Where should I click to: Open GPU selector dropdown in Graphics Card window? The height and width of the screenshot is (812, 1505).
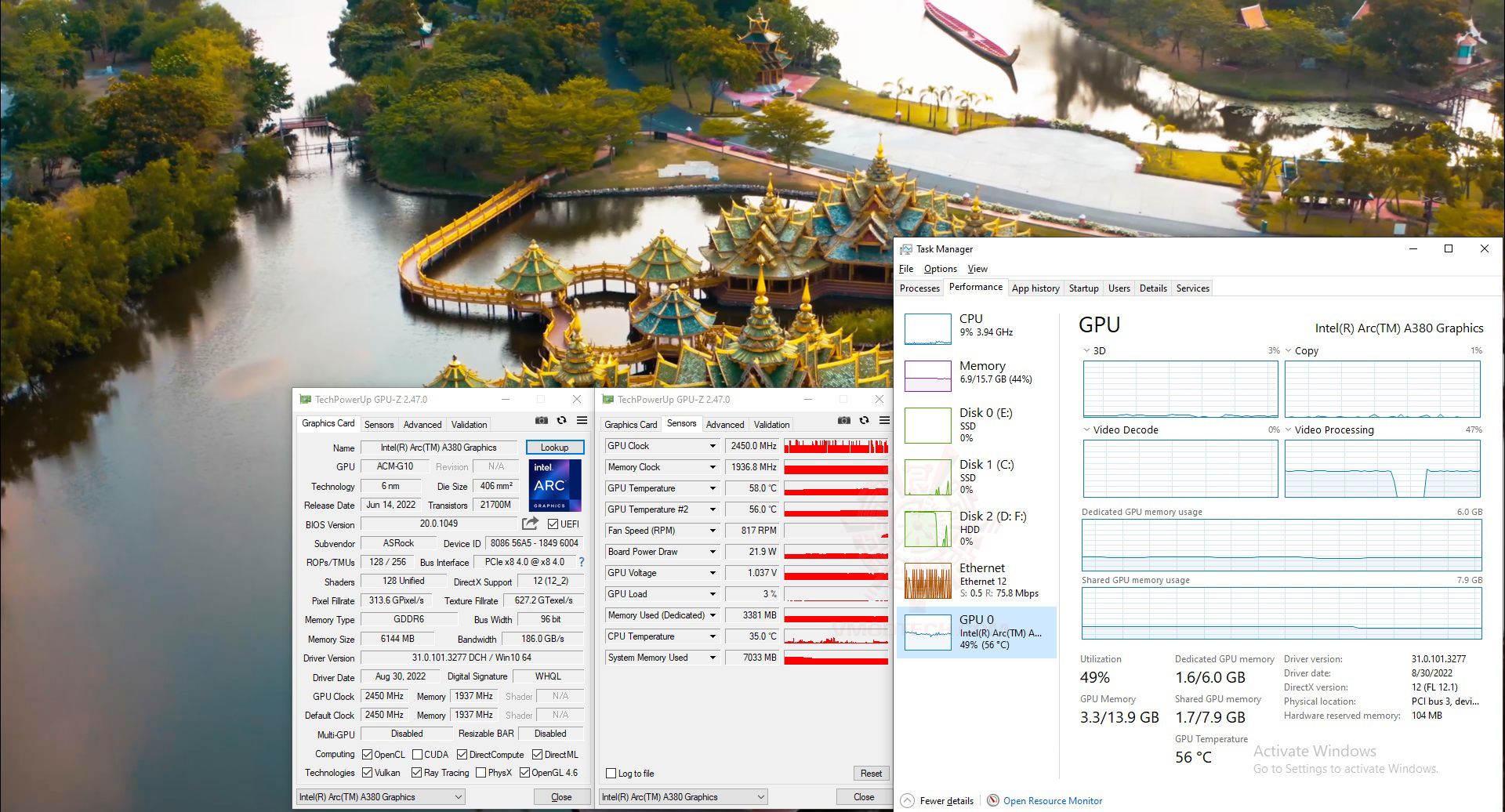pyautogui.click(x=381, y=797)
